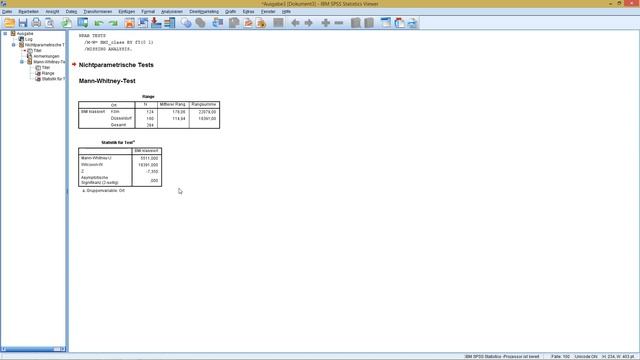Click the Mann-Whitney-U row label
The width and height of the screenshot is (640, 360).
(96, 158)
